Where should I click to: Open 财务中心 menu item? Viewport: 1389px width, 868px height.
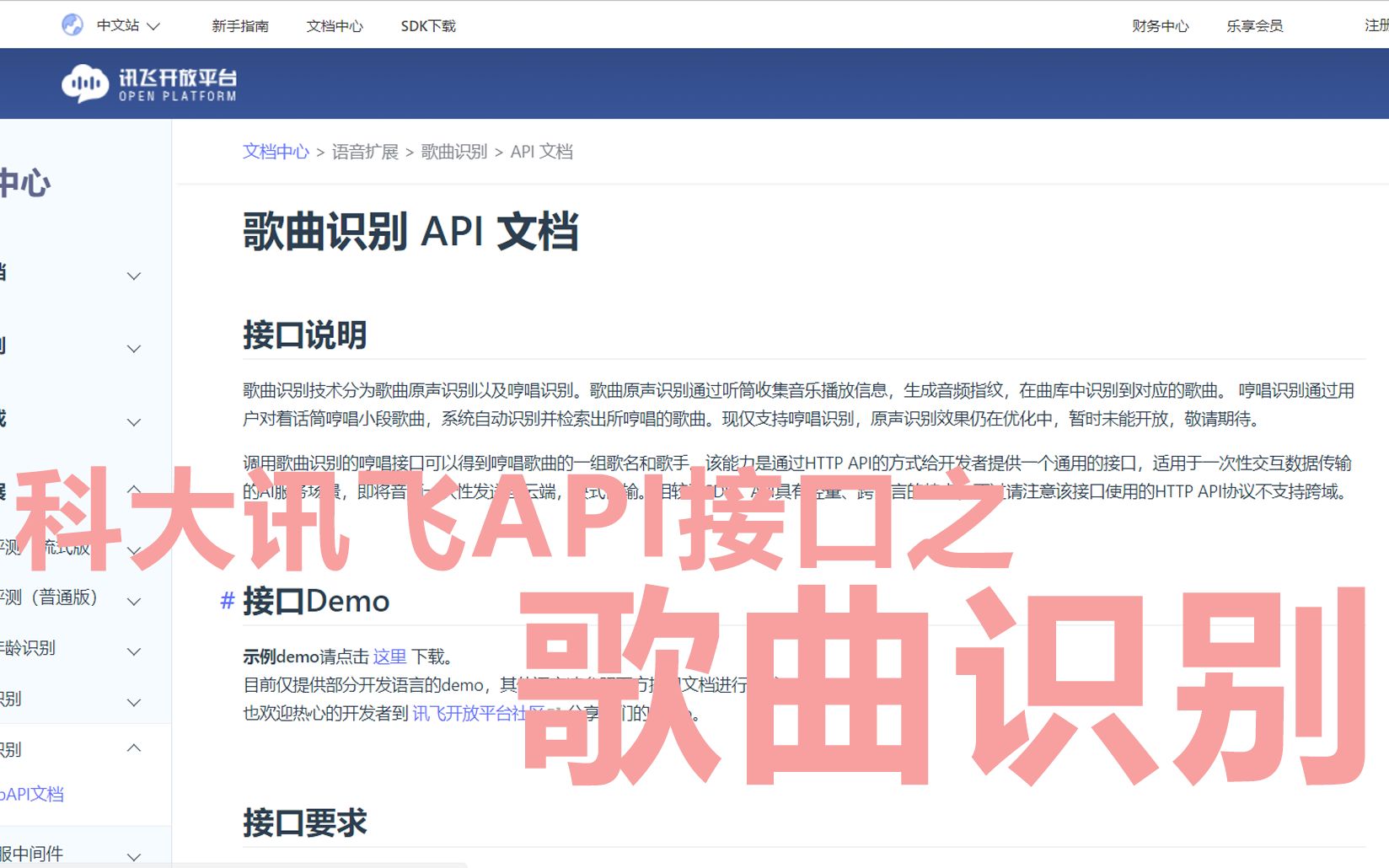(x=1161, y=26)
